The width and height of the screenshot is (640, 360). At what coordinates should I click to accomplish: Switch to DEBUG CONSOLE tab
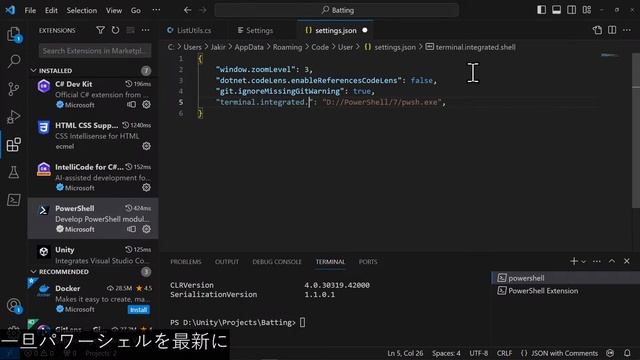(277, 262)
